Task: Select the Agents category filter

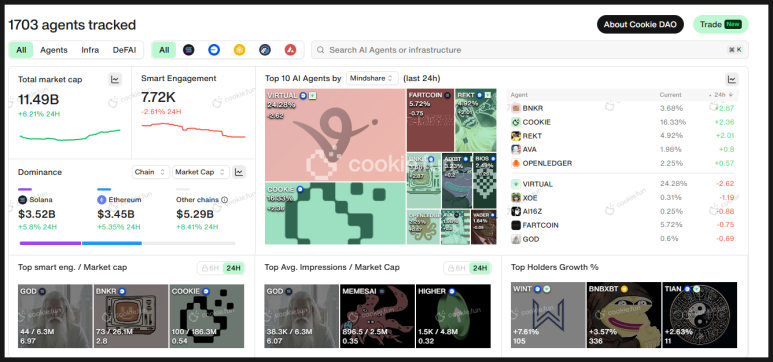Action: click(54, 50)
